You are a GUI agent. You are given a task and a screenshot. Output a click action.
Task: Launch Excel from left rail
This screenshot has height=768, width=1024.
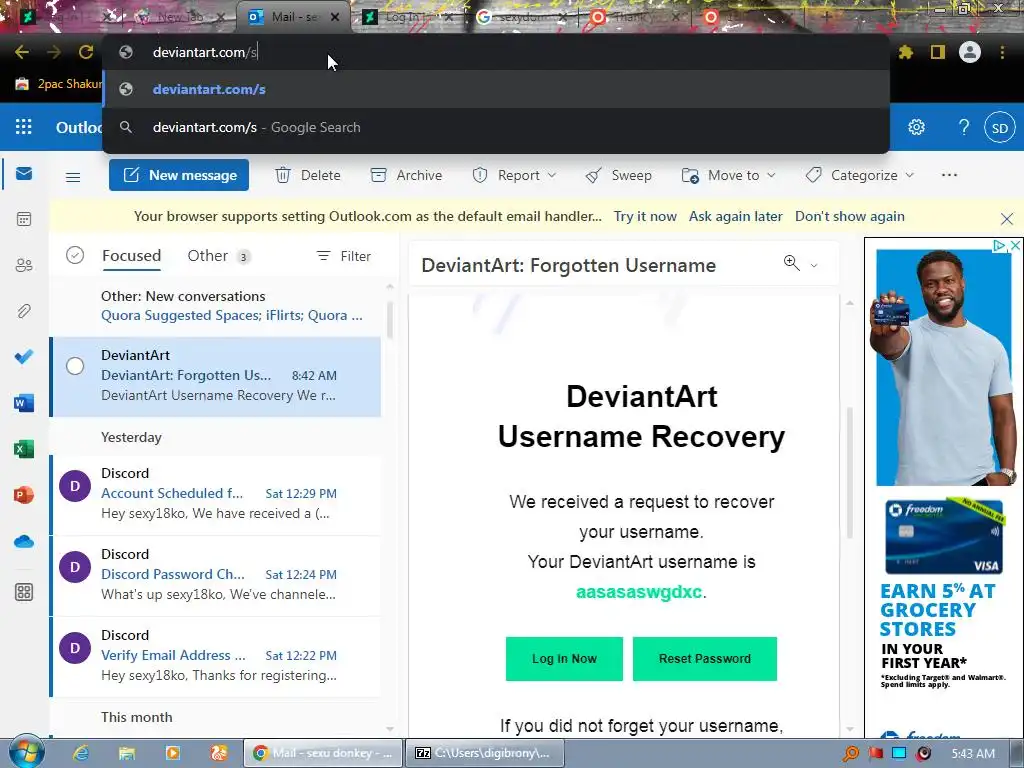click(x=24, y=449)
